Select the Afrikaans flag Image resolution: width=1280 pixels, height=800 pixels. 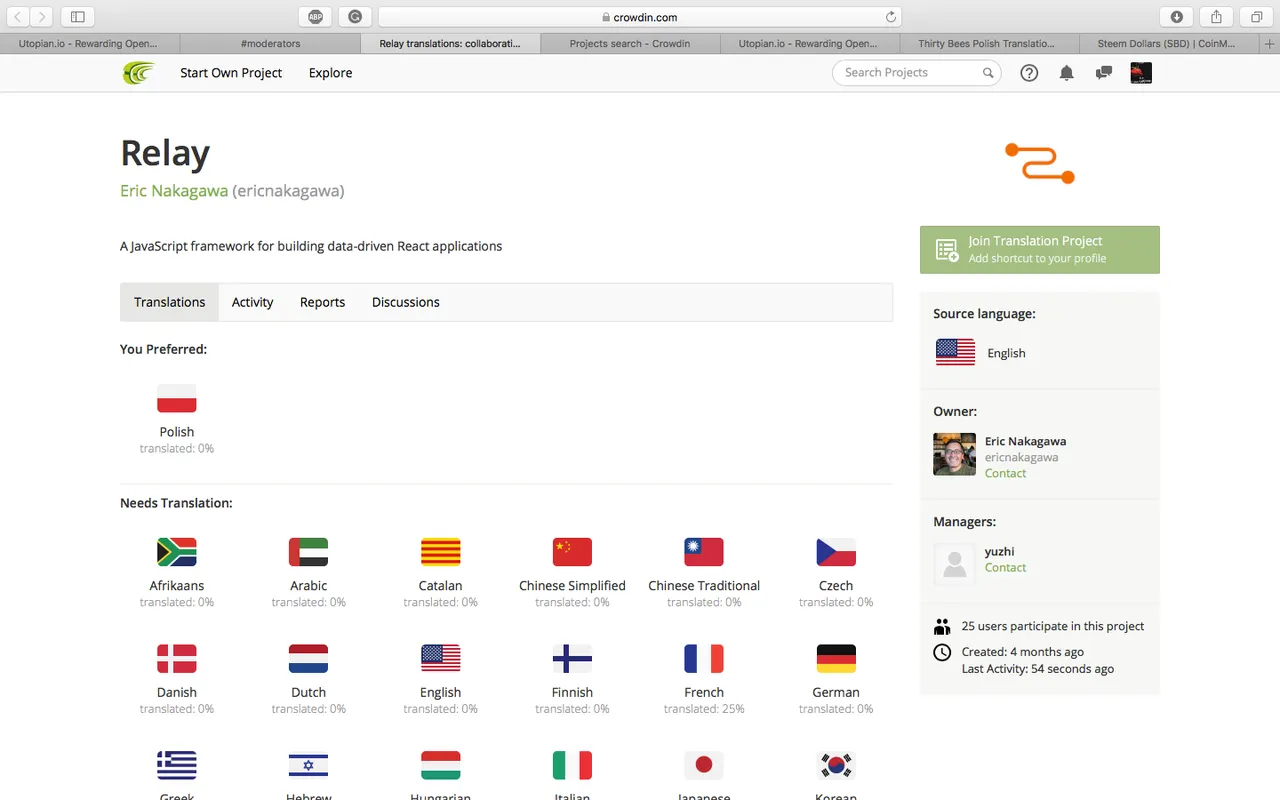click(x=177, y=552)
